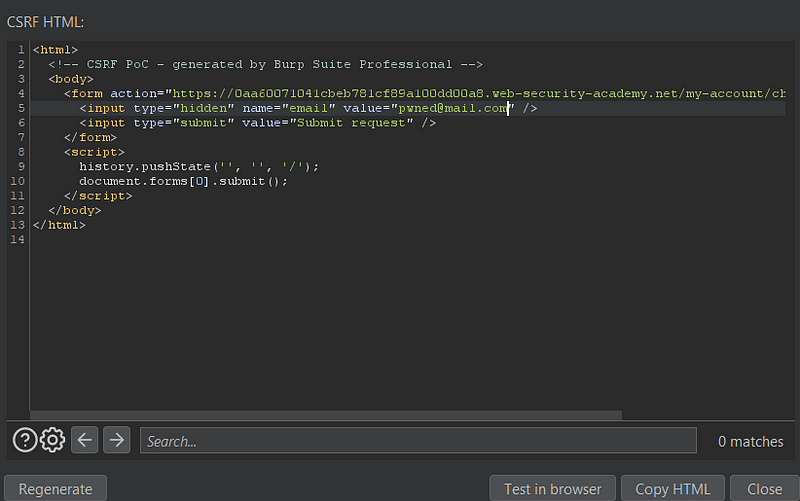Click the CSRF PoC comment line

[265, 64]
